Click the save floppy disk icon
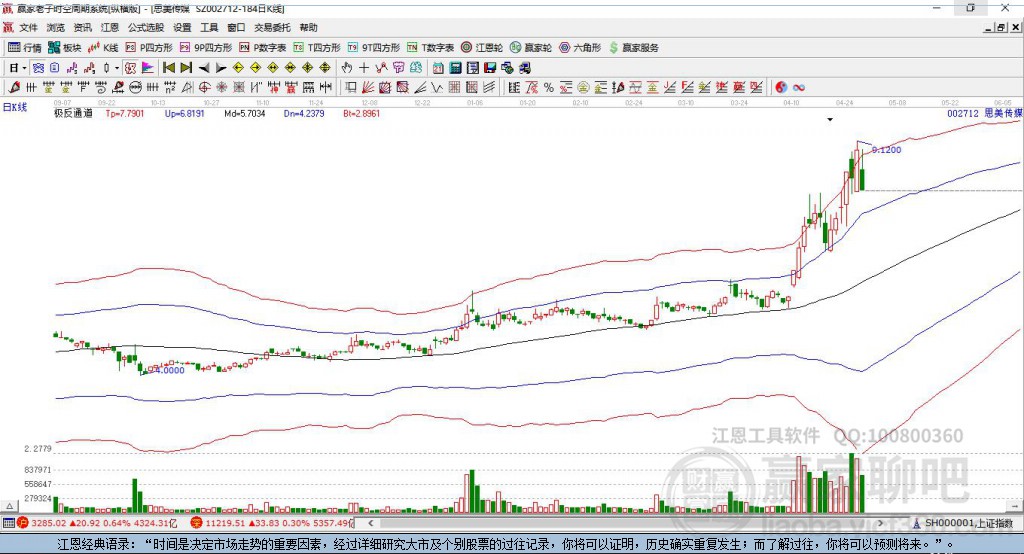This screenshot has height=554, width=1024. tap(490, 68)
